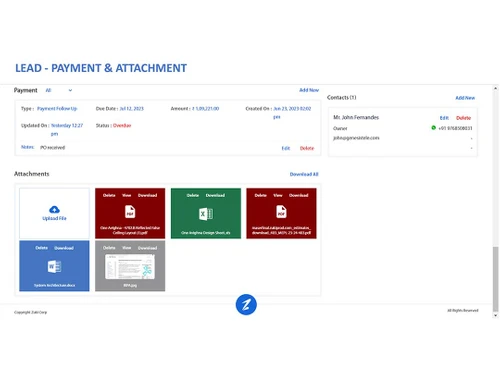This screenshot has width=500, height=375.
Task: Click Add New in the Payment section
Action: (x=309, y=90)
